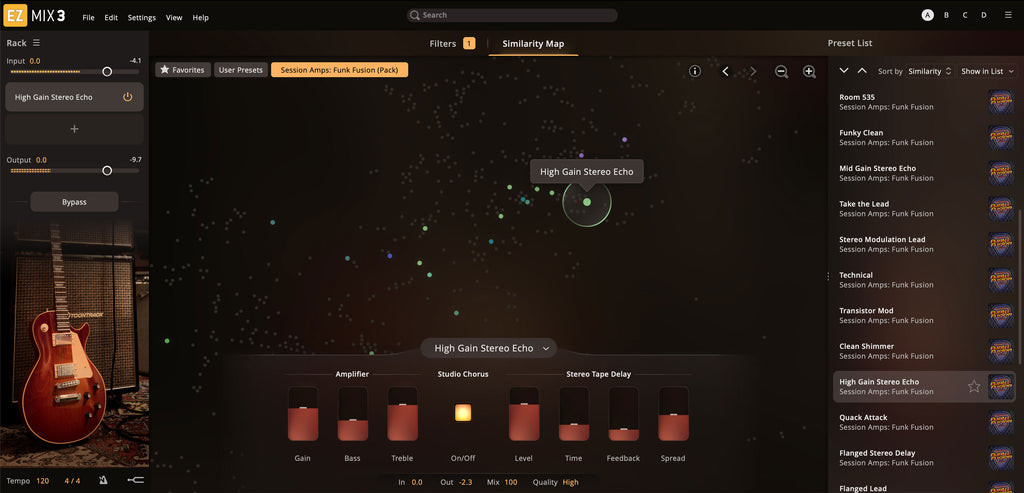Select Quack Attack preset

click(925, 422)
